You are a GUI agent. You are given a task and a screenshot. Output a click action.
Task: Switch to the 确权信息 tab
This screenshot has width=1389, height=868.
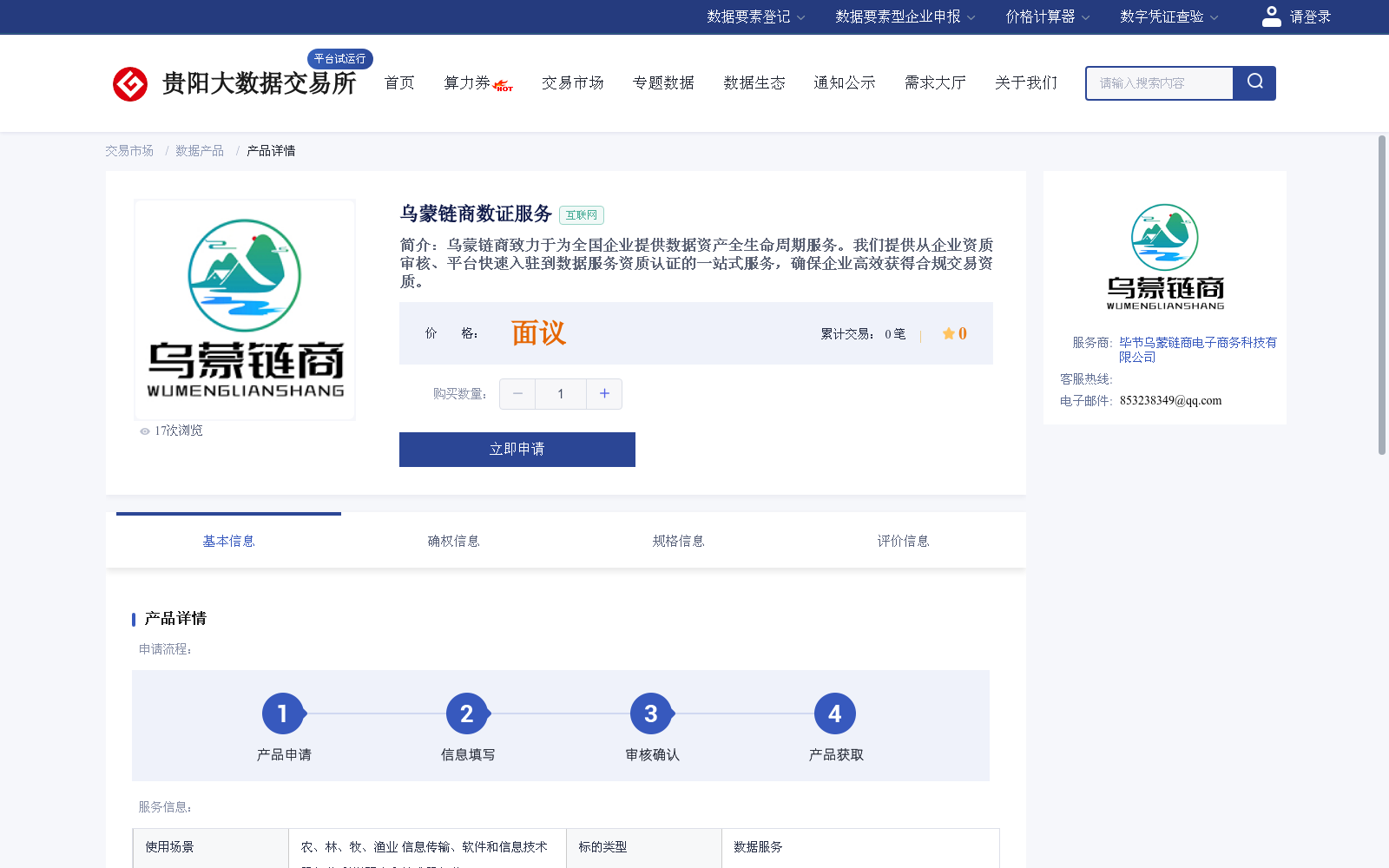453,541
